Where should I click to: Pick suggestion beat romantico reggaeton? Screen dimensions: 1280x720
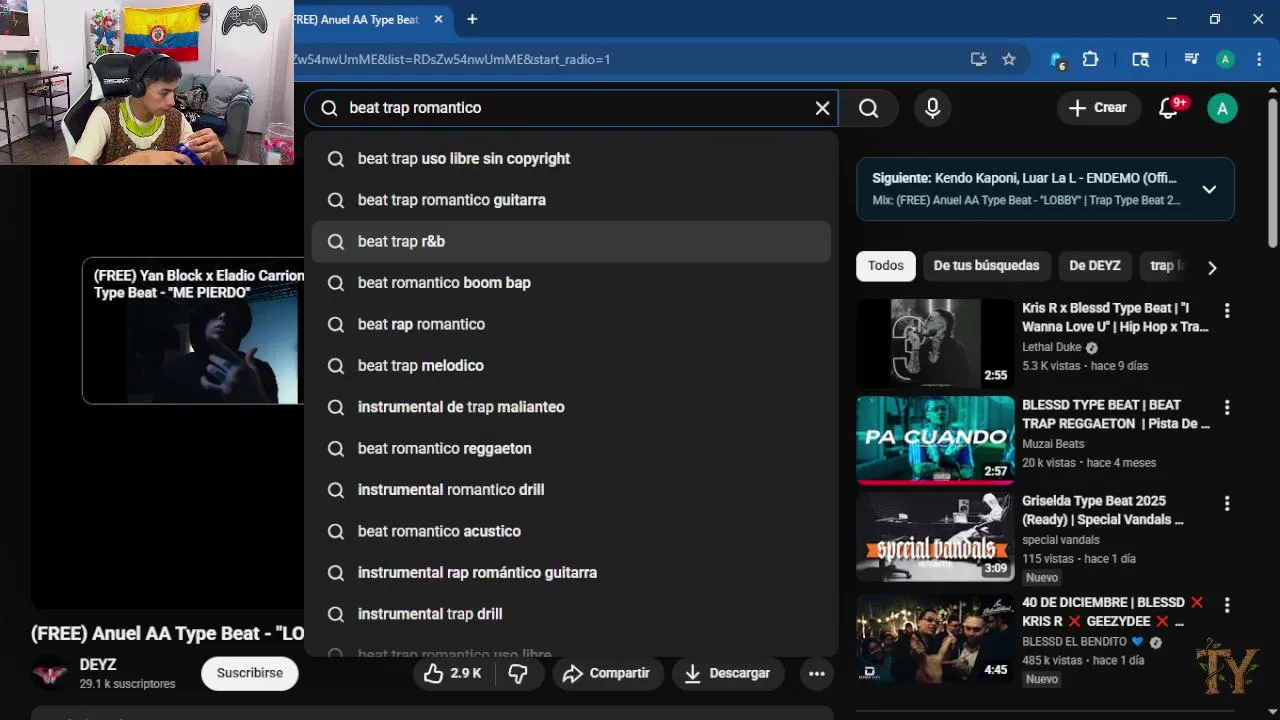coord(571,449)
